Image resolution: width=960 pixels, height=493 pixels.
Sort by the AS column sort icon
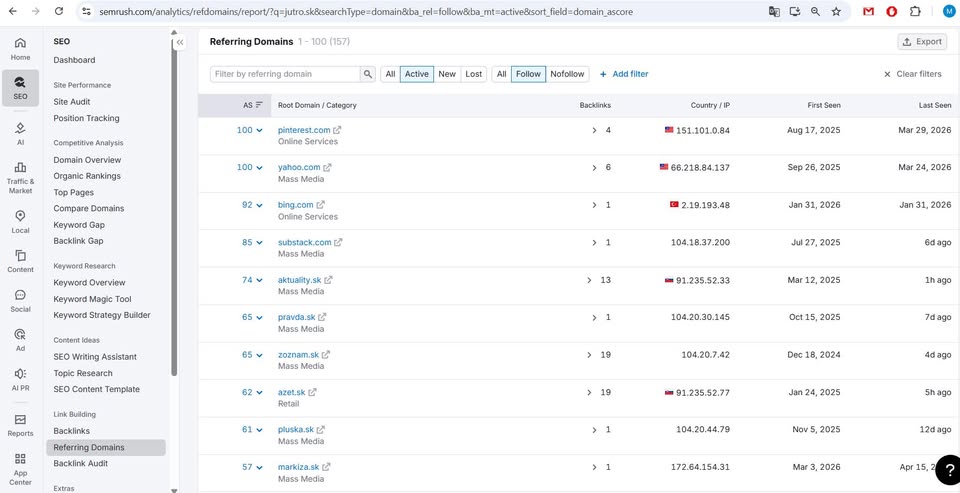tap(259, 105)
